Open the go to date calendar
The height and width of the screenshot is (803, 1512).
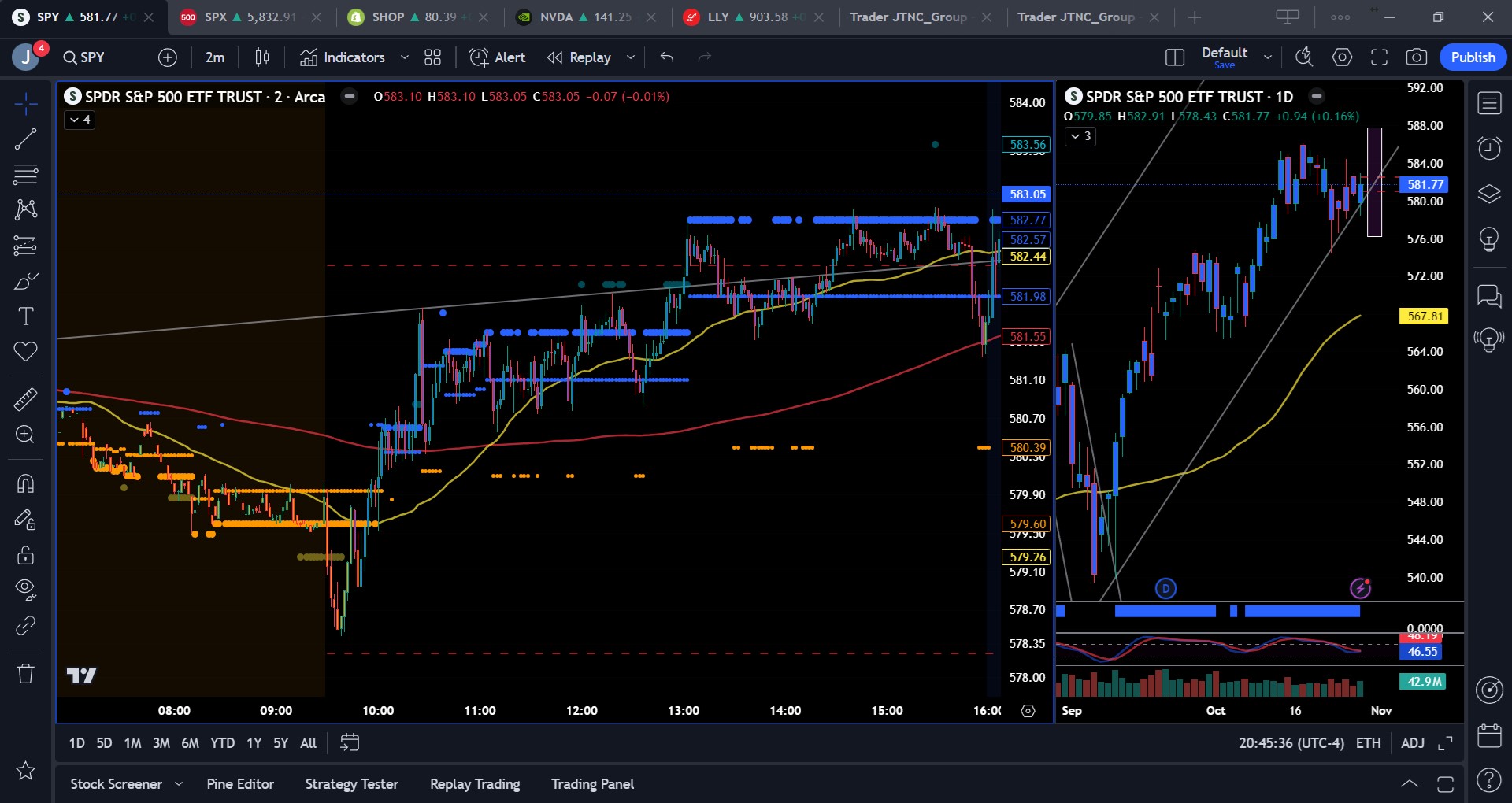[x=350, y=743]
